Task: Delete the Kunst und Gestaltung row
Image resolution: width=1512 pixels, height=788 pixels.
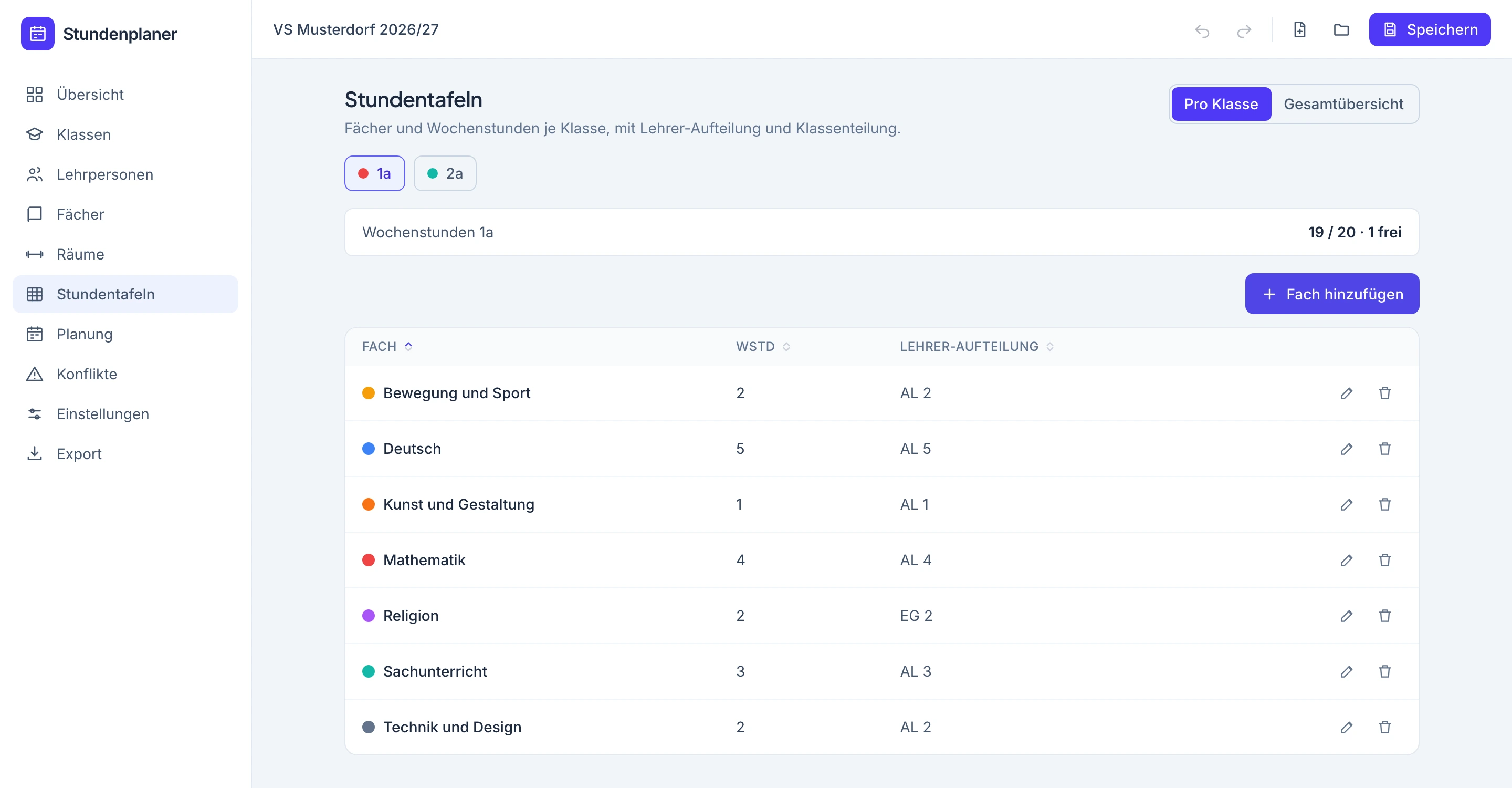Action: (x=1384, y=504)
